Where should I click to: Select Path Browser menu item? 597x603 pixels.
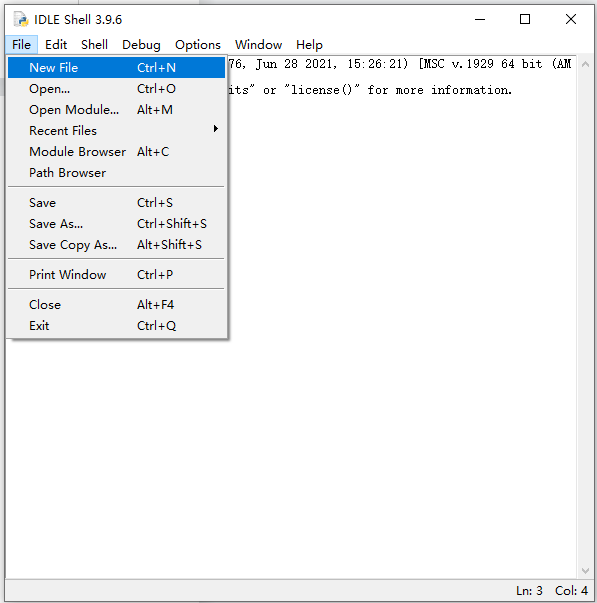[116, 173]
